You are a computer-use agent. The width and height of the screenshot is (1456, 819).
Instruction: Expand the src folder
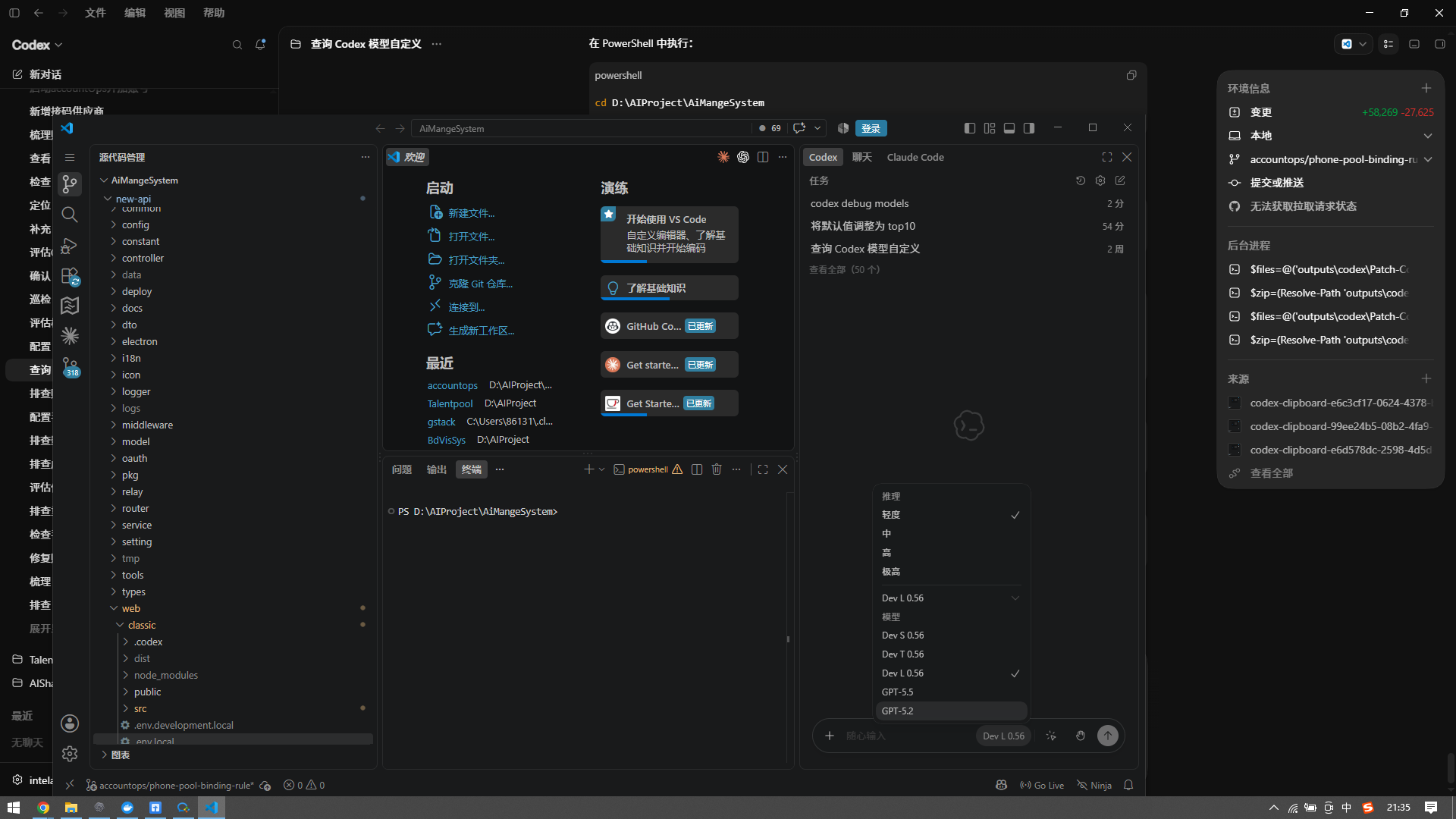[x=126, y=708]
